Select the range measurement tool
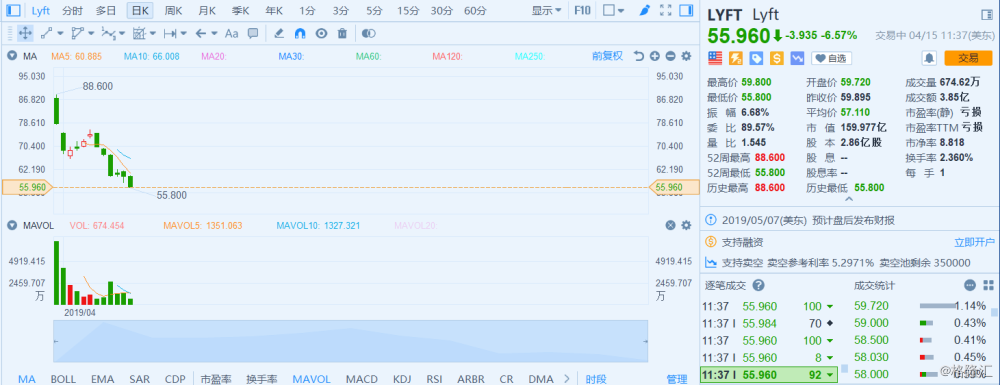Image resolution: width=1000 pixels, height=385 pixels. tap(170, 33)
